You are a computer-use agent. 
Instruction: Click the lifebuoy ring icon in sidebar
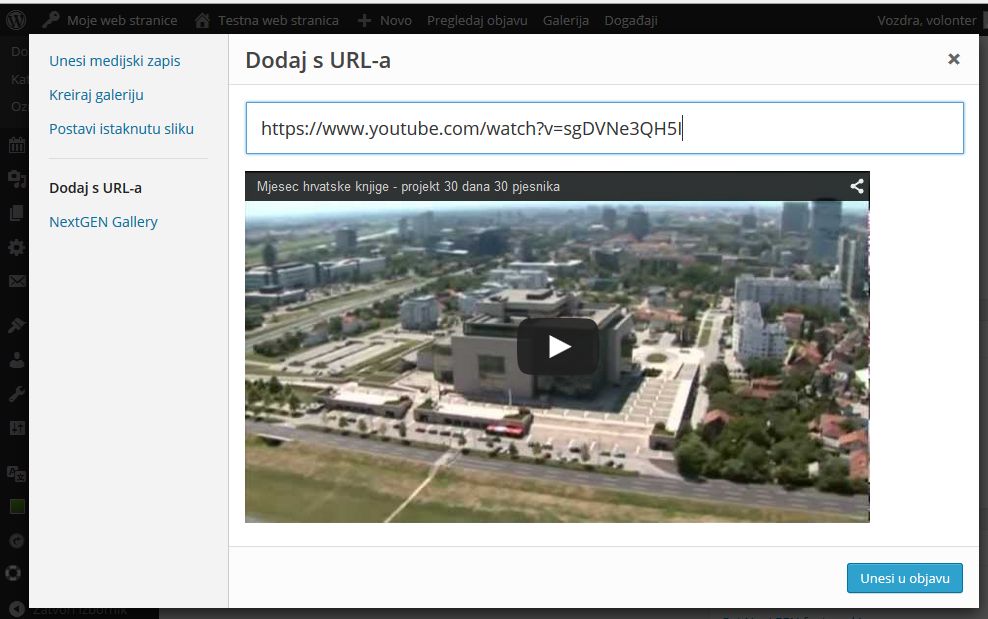[13, 574]
